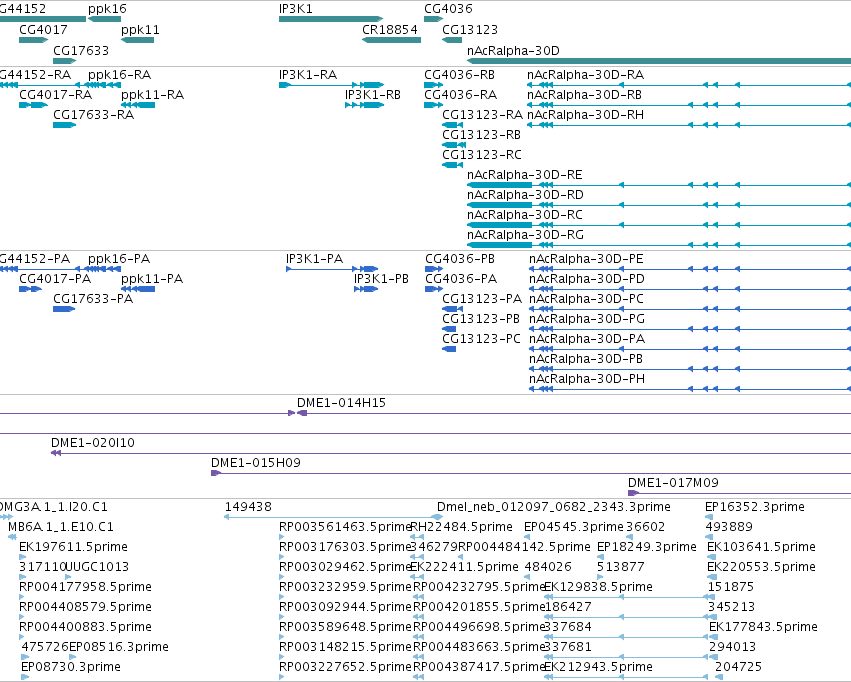Screen dimensions: 851x682
Task: Open the ppk16-PA protein label
Action: click(x=119, y=259)
